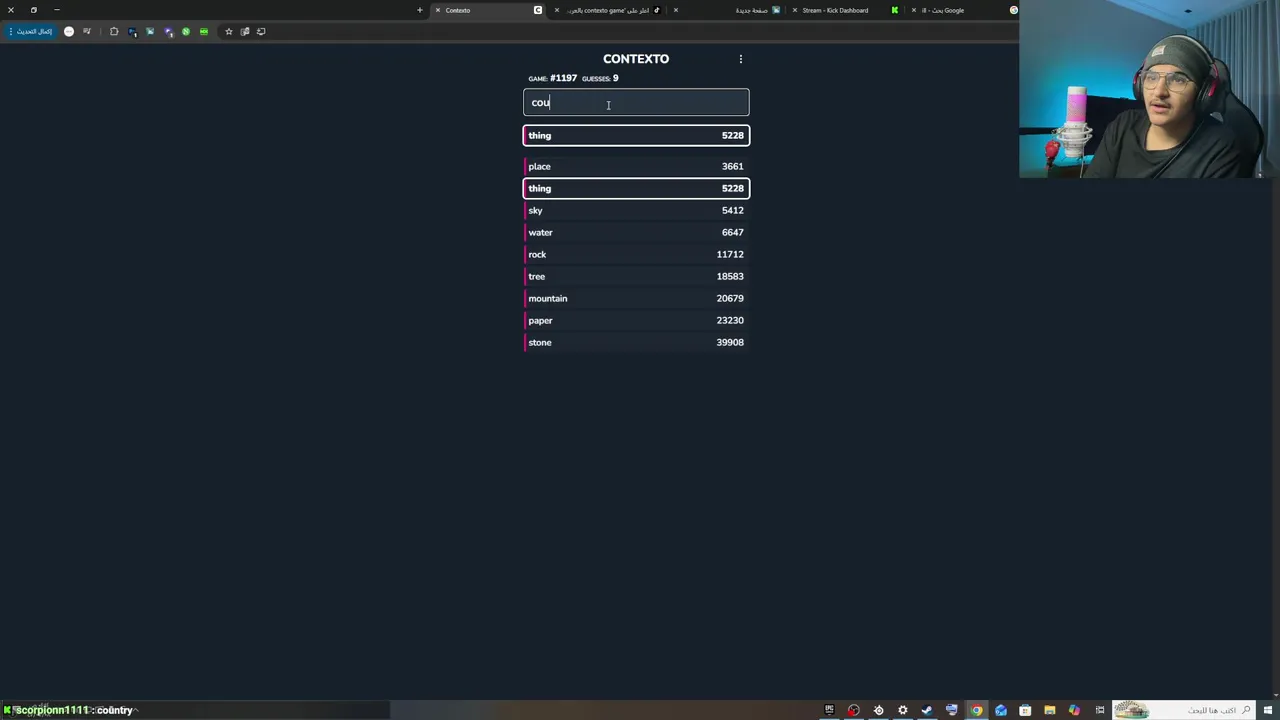The width and height of the screenshot is (1280, 720).
Task: Click the guess input field containing 'cou'
Action: tap(636, 103)
